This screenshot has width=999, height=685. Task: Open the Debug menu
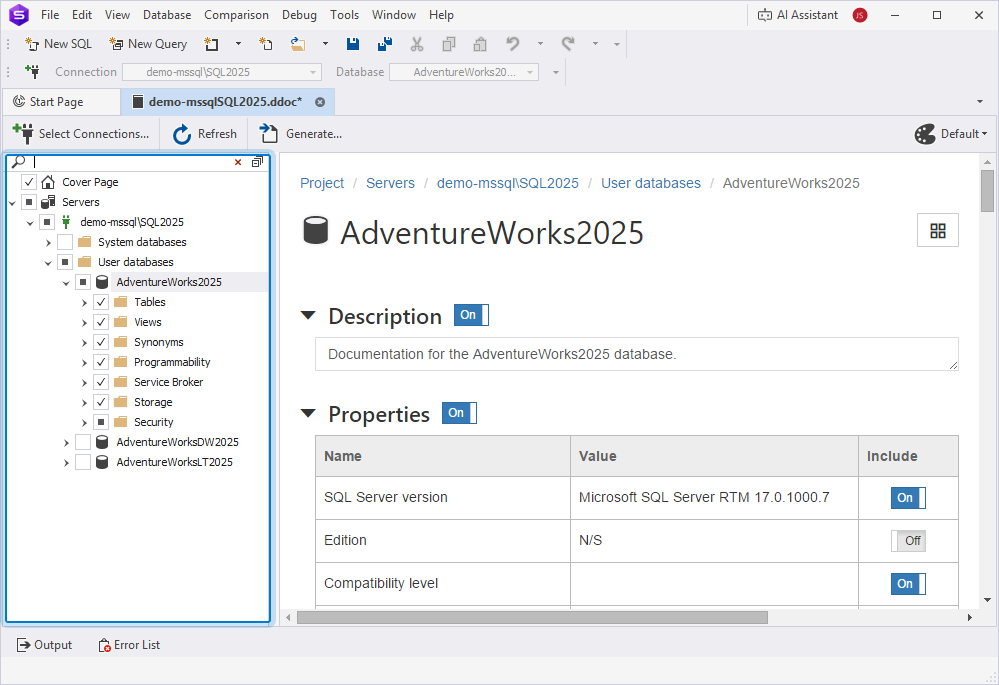tap(299, 15)
